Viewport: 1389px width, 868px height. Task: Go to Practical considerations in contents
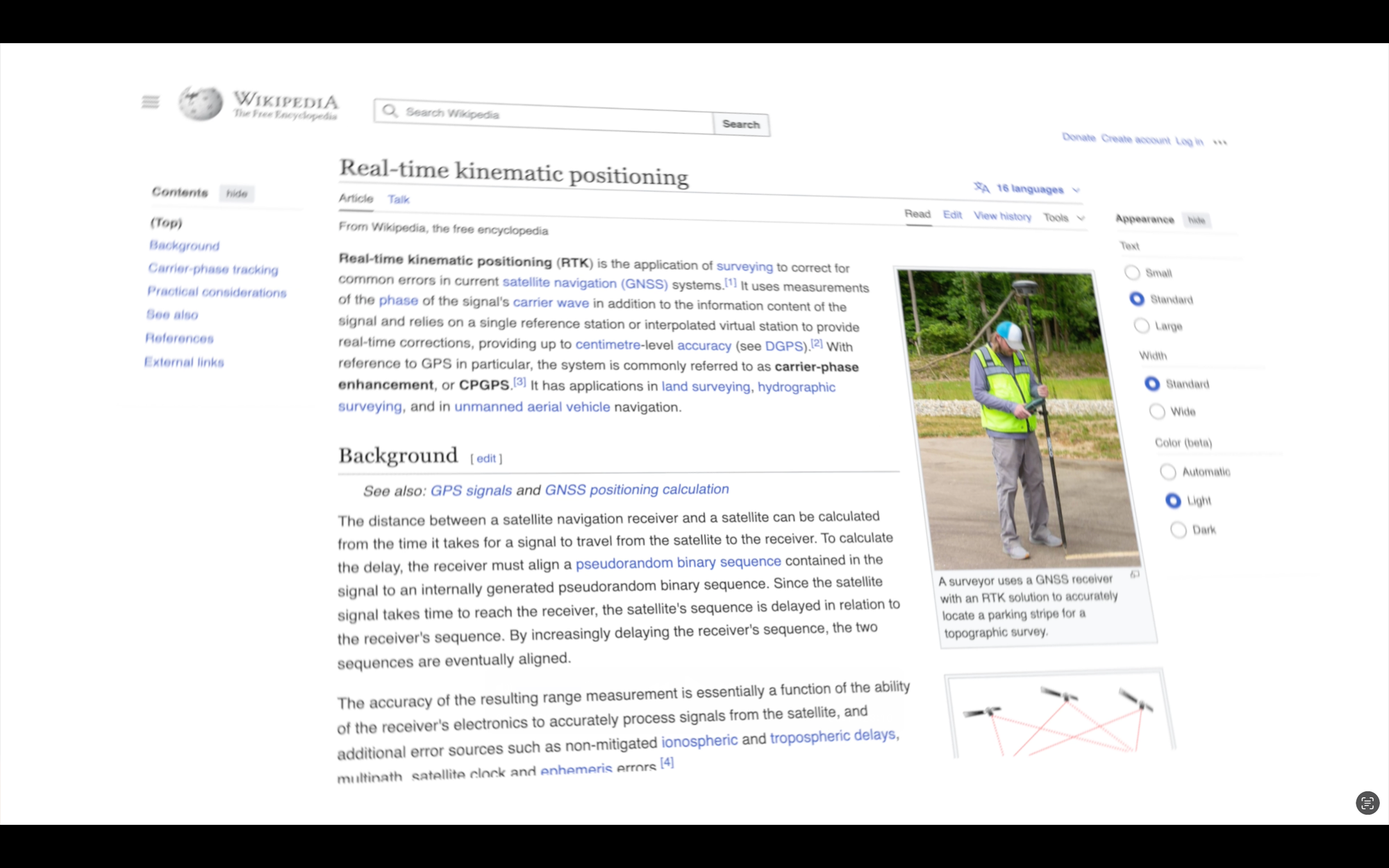pyautogui.click(x=217, y=292)
